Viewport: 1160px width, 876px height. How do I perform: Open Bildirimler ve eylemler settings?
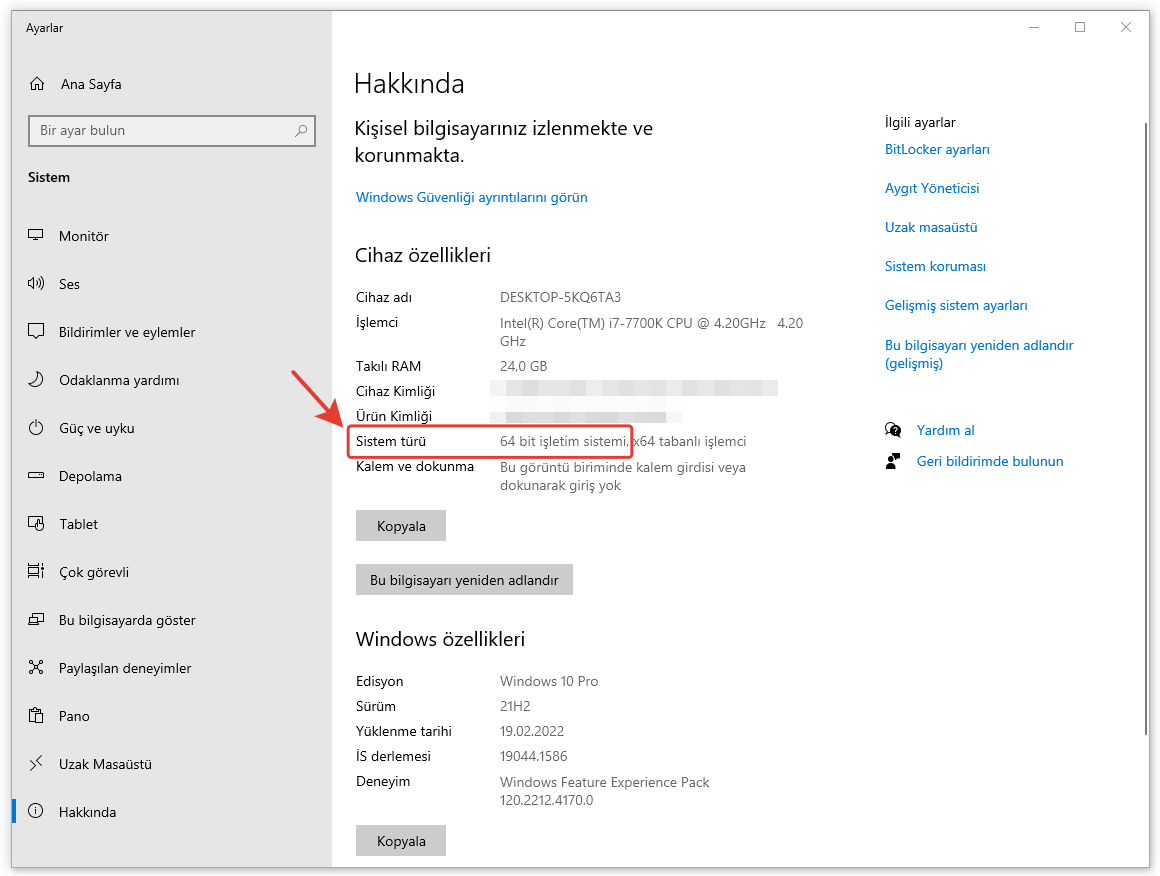pos(126,332)
